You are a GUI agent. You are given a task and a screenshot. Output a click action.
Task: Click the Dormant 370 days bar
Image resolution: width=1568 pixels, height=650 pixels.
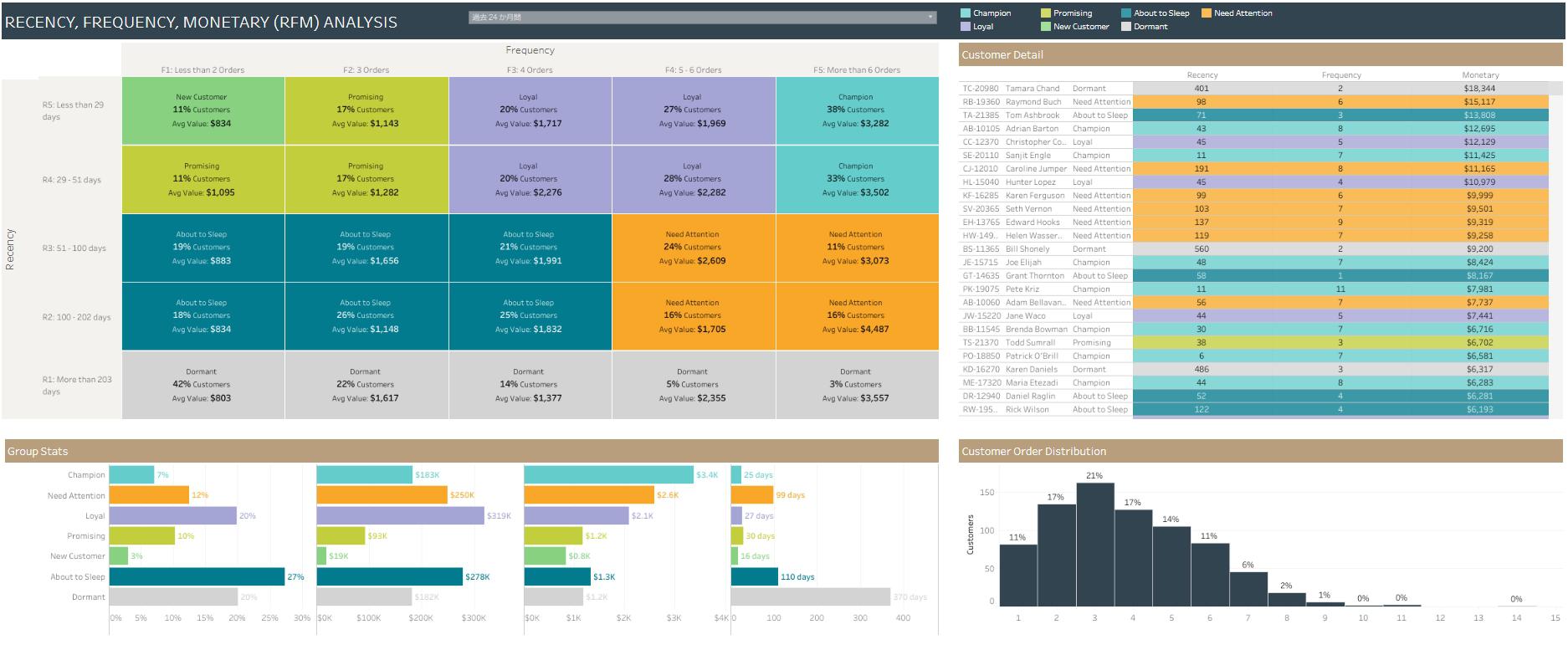[810, 596]
